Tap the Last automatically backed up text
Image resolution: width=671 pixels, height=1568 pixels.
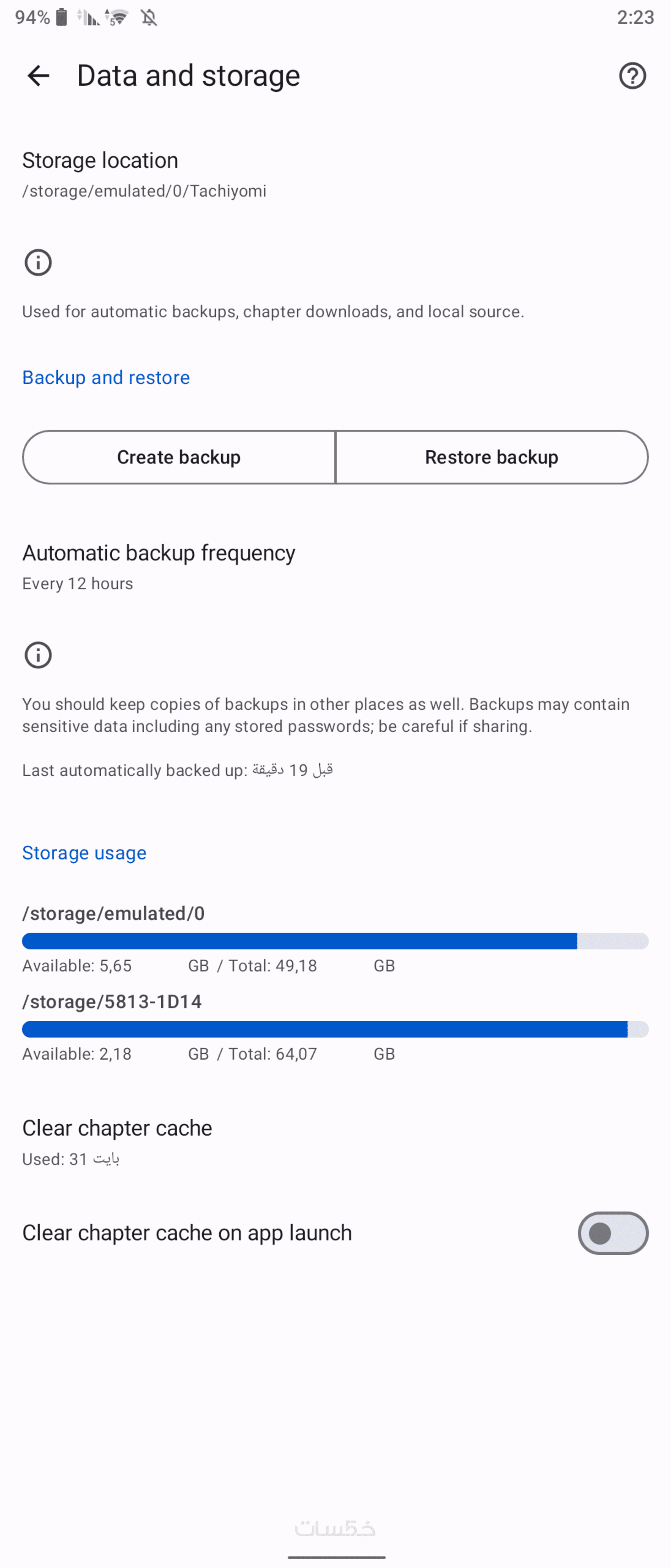tap(178, 770)
